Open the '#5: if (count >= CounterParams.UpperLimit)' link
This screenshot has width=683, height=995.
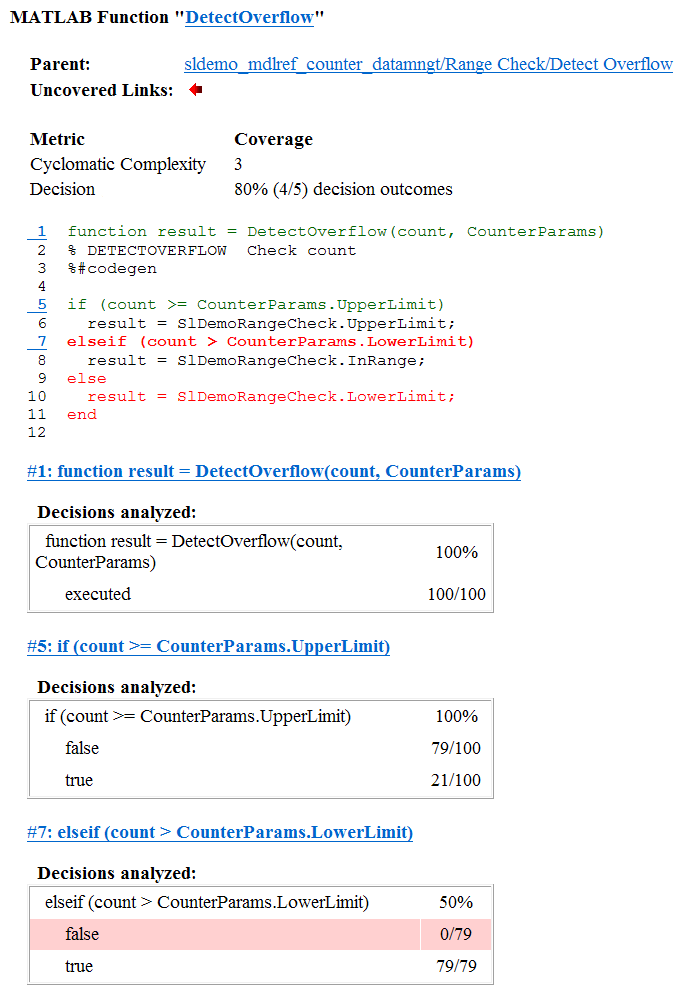208,647
